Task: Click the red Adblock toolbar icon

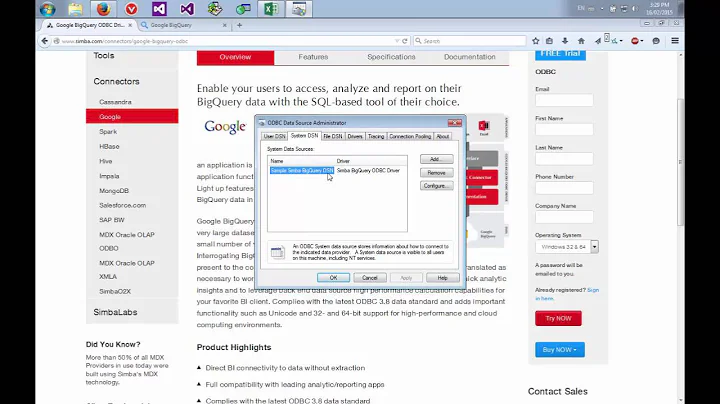Action: tap(635, 41)
